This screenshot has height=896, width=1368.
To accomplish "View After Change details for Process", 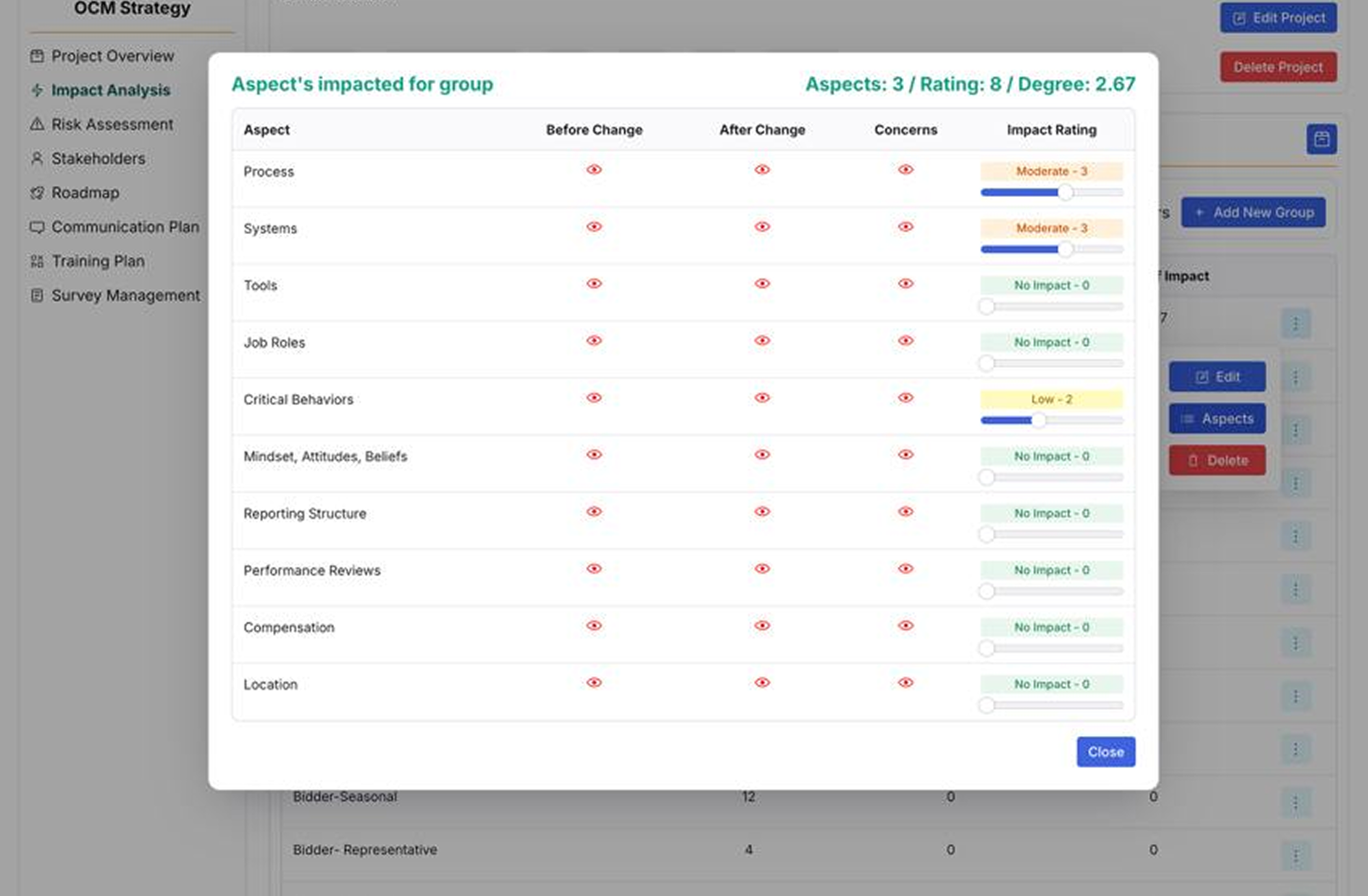I will [x=762, y=170].
